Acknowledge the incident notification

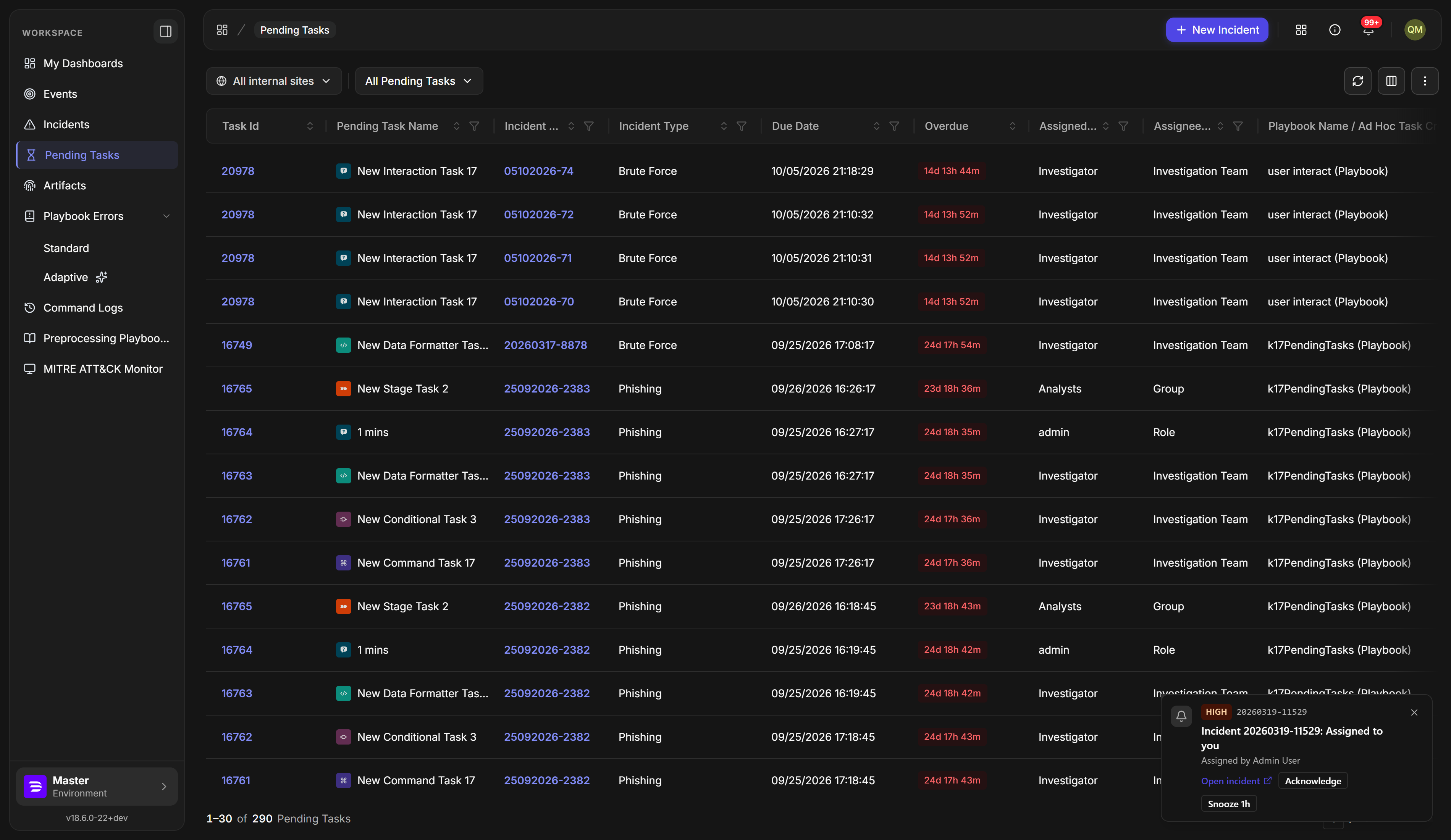pyautogui.click(x=1313, y=781)
